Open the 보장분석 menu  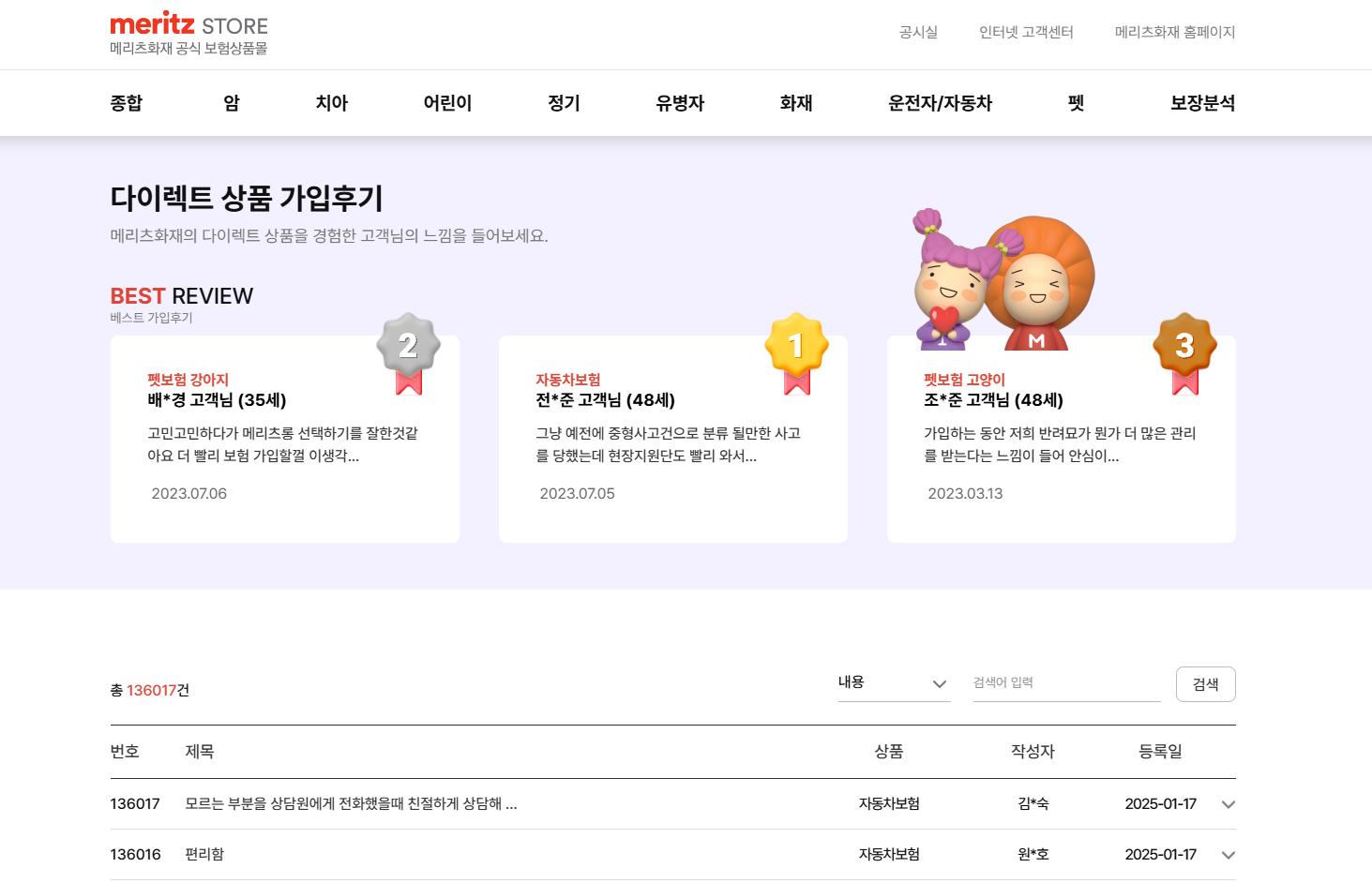point(1202,103)
